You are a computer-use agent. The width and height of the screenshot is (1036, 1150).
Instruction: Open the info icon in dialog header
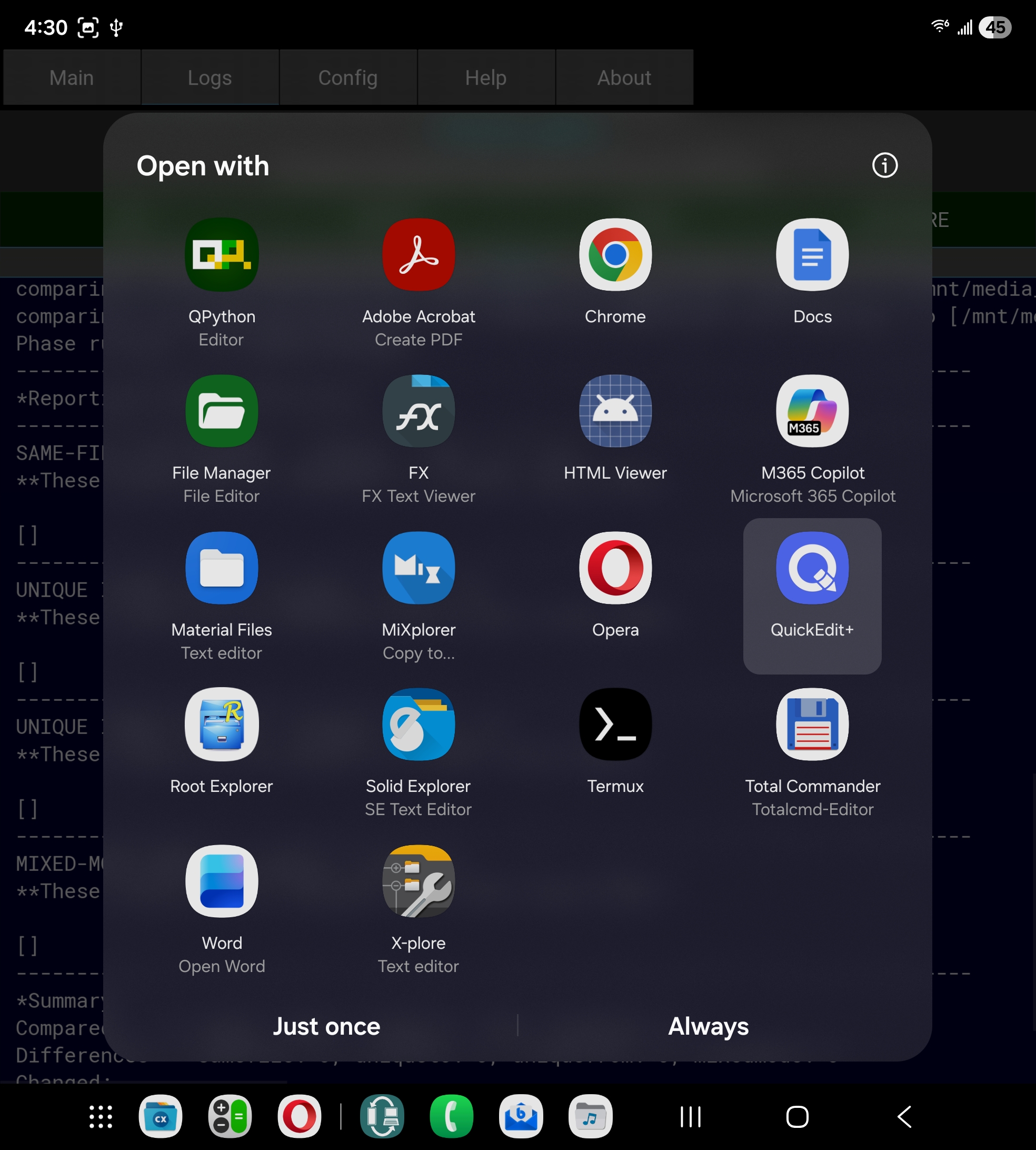click(884, 166)
